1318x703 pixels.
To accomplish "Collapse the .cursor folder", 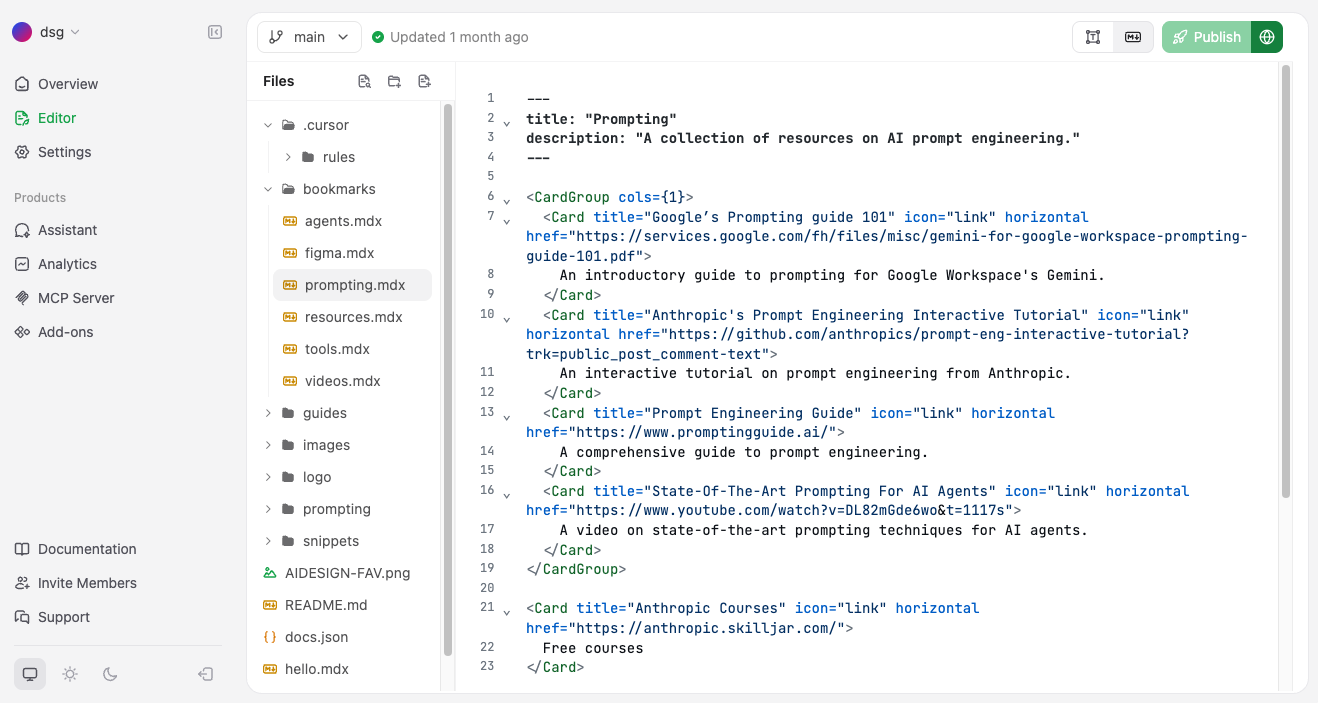I will point(268,125).
